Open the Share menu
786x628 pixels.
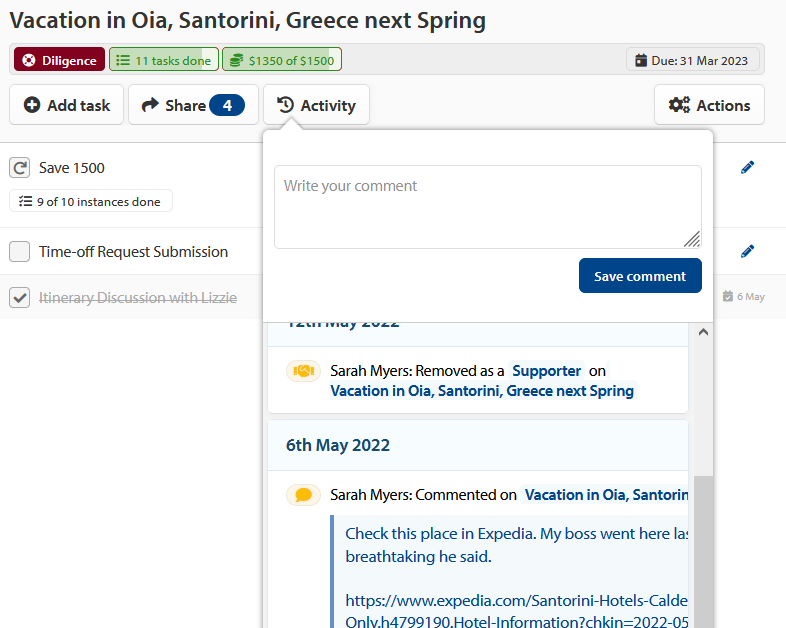[193, 105]
